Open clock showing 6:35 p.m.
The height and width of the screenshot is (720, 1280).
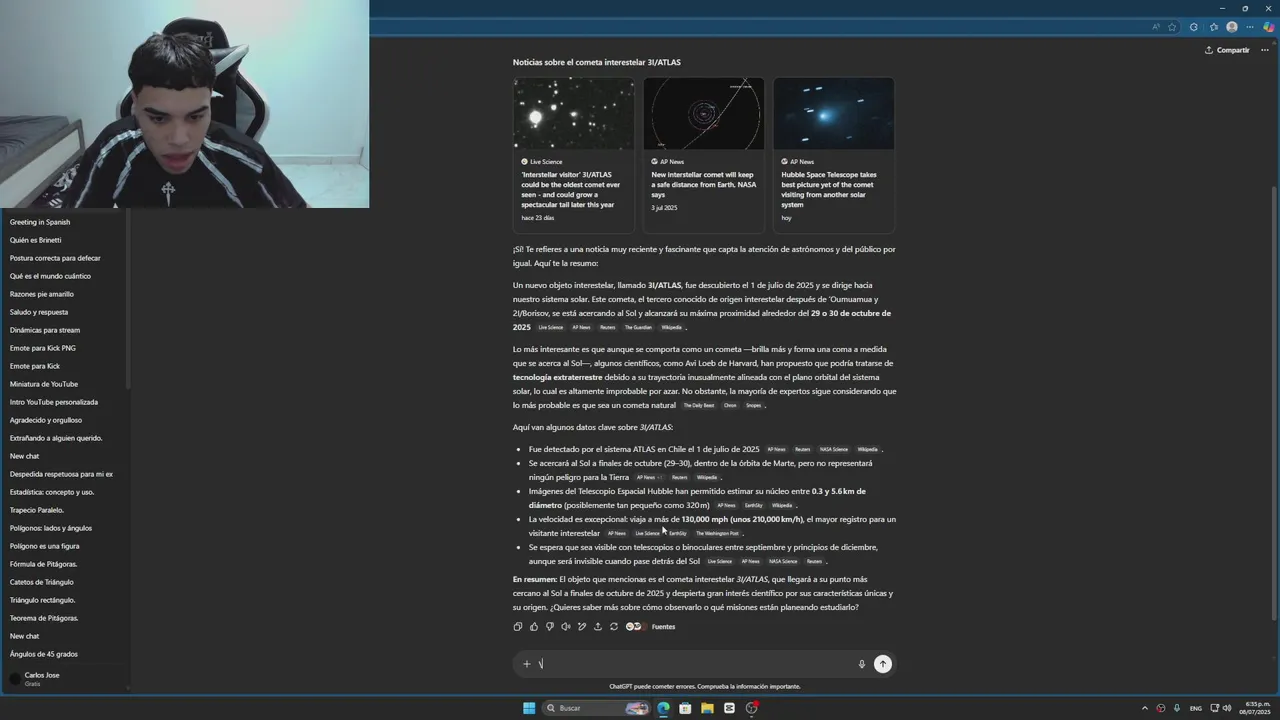[1256, 708]
